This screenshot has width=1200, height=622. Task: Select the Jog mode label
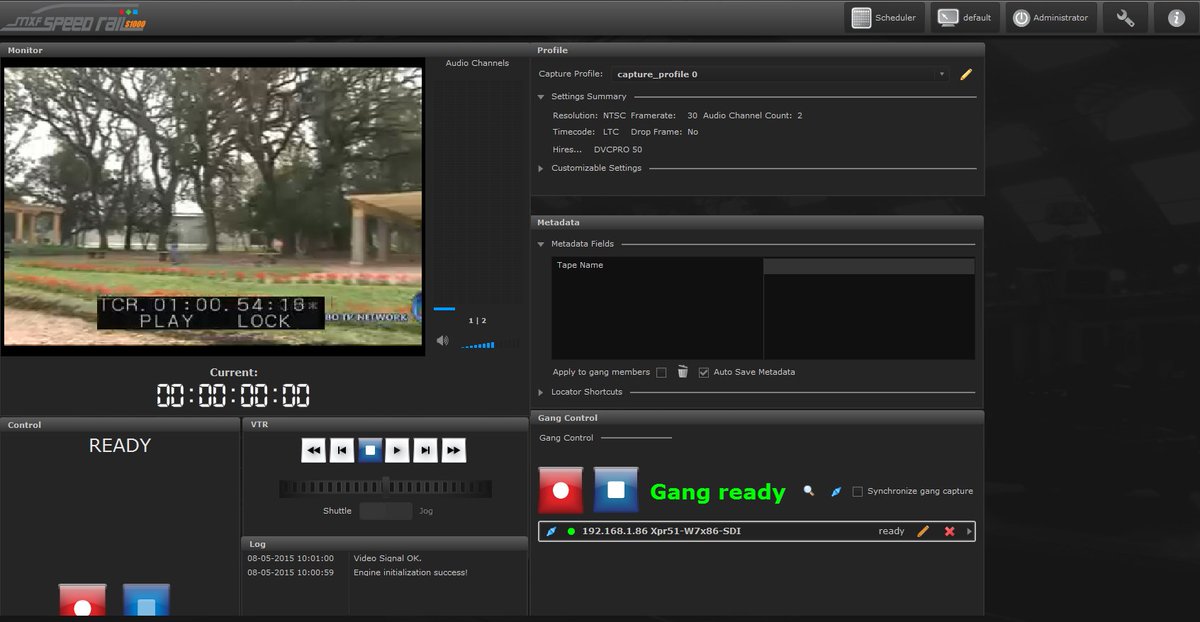[426, 511]
